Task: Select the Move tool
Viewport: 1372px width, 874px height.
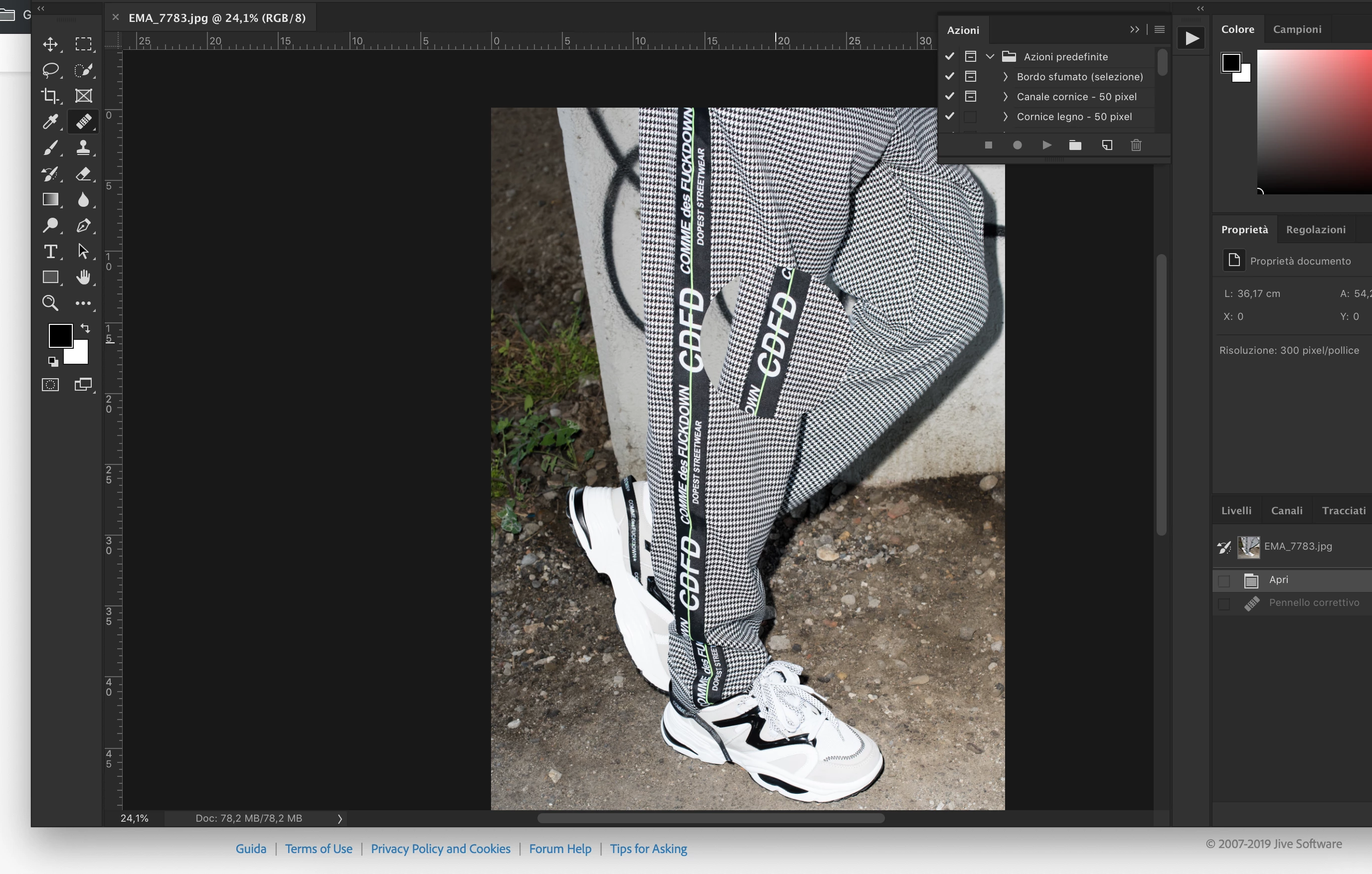Action: pos(50,44)
